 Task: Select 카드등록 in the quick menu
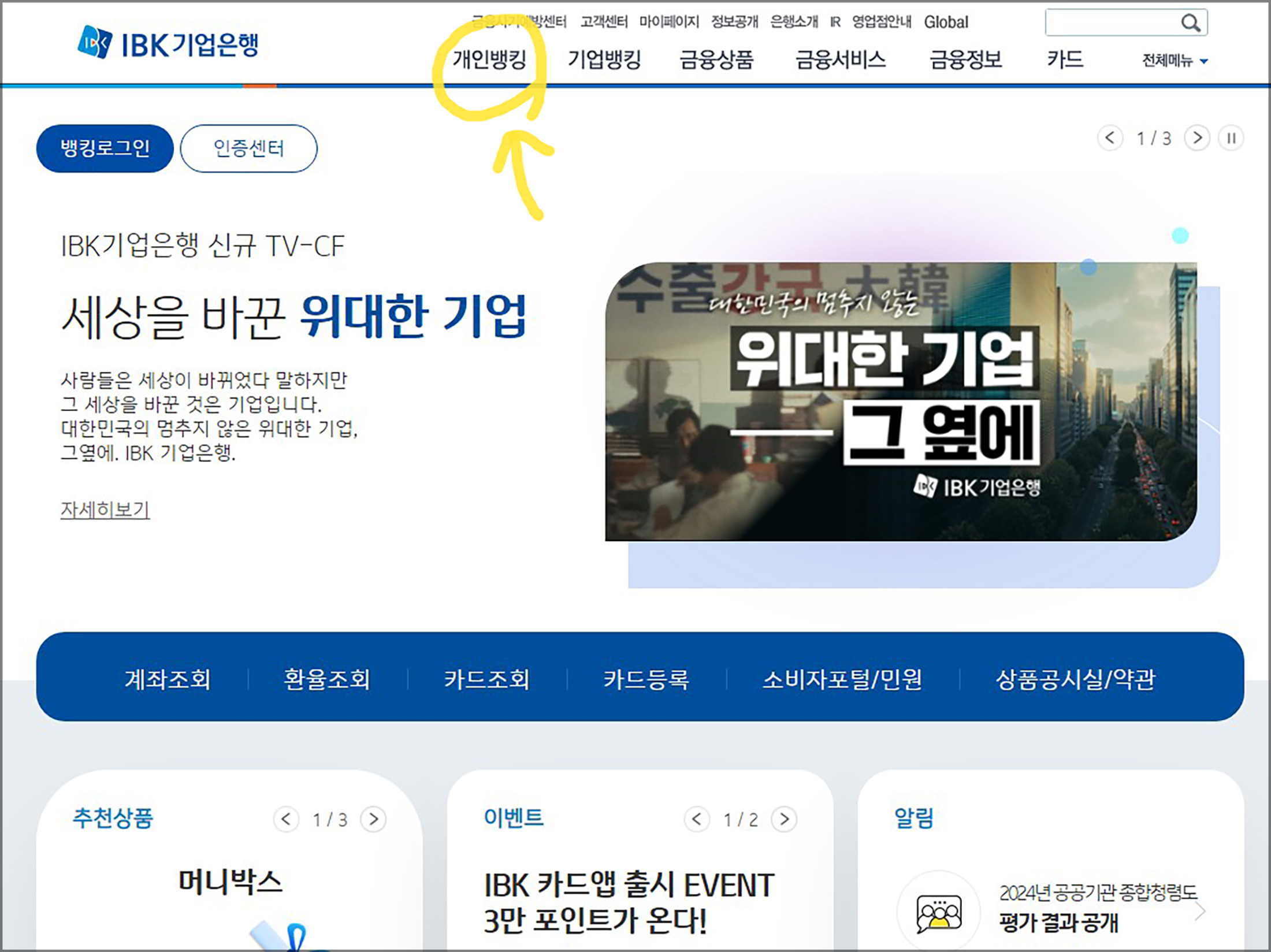tap(646, 679)
